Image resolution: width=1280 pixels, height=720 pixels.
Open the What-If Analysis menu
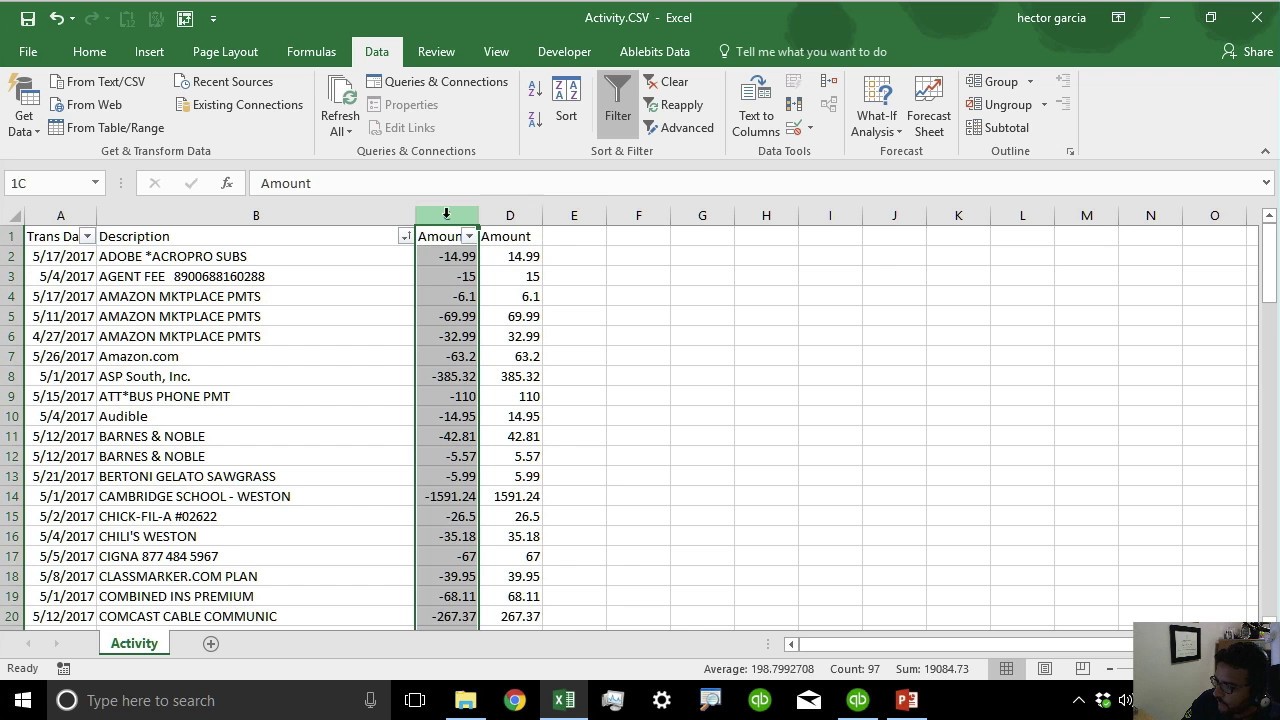877,107
